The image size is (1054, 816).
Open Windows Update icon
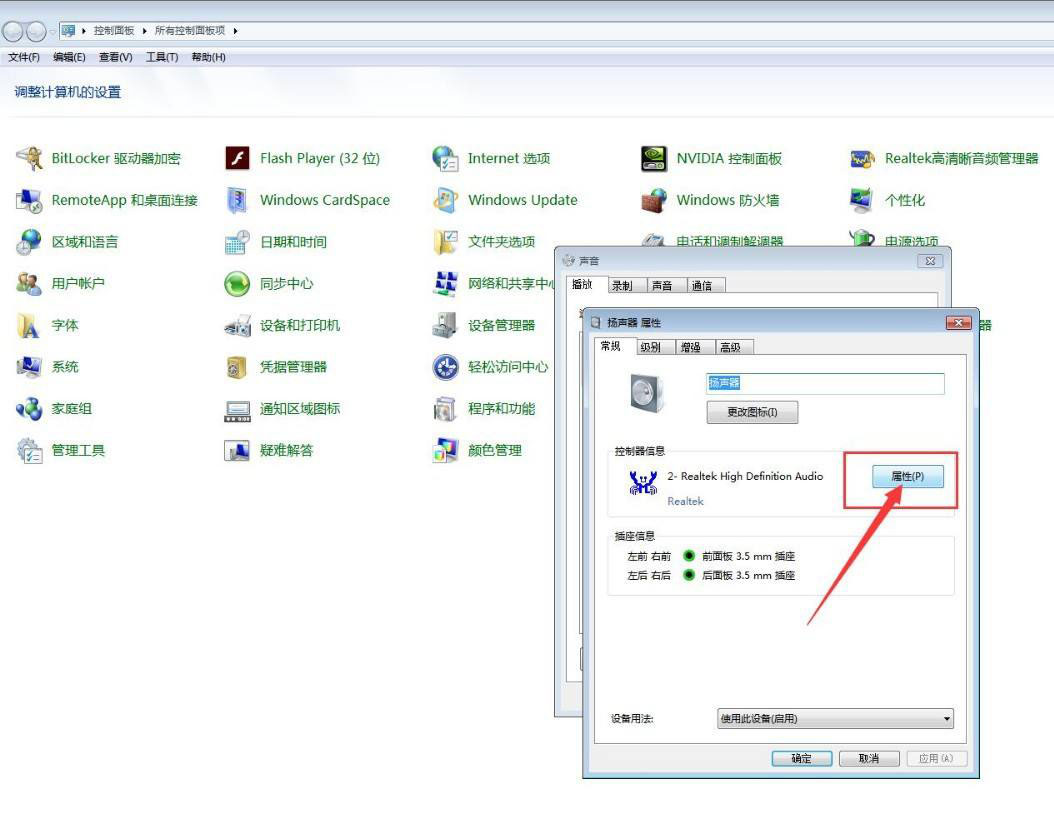[445, 200]
